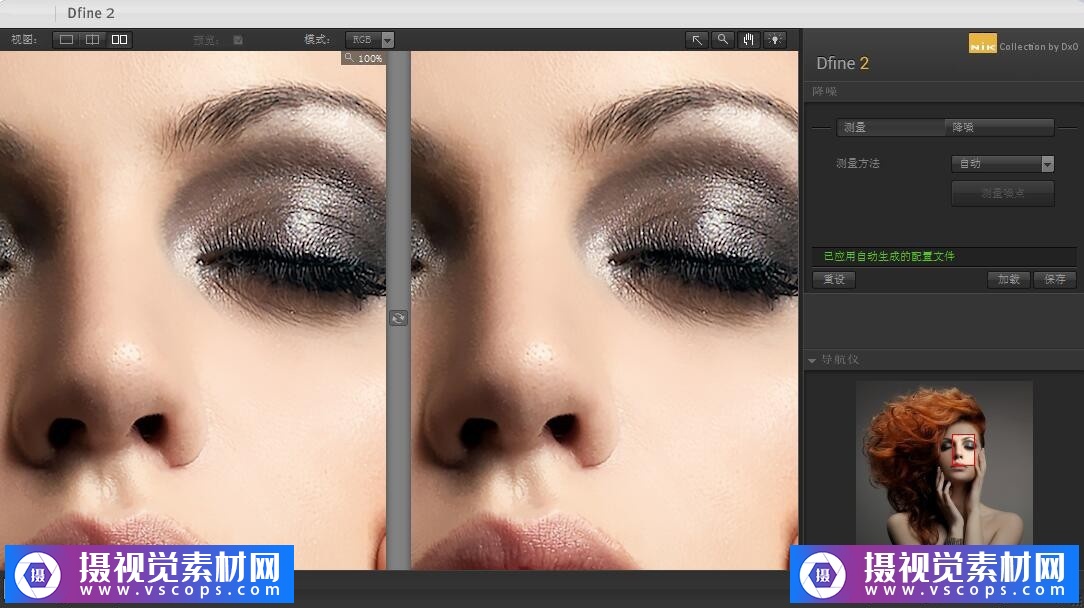Click the 加载 load button

coord(1008,280)
